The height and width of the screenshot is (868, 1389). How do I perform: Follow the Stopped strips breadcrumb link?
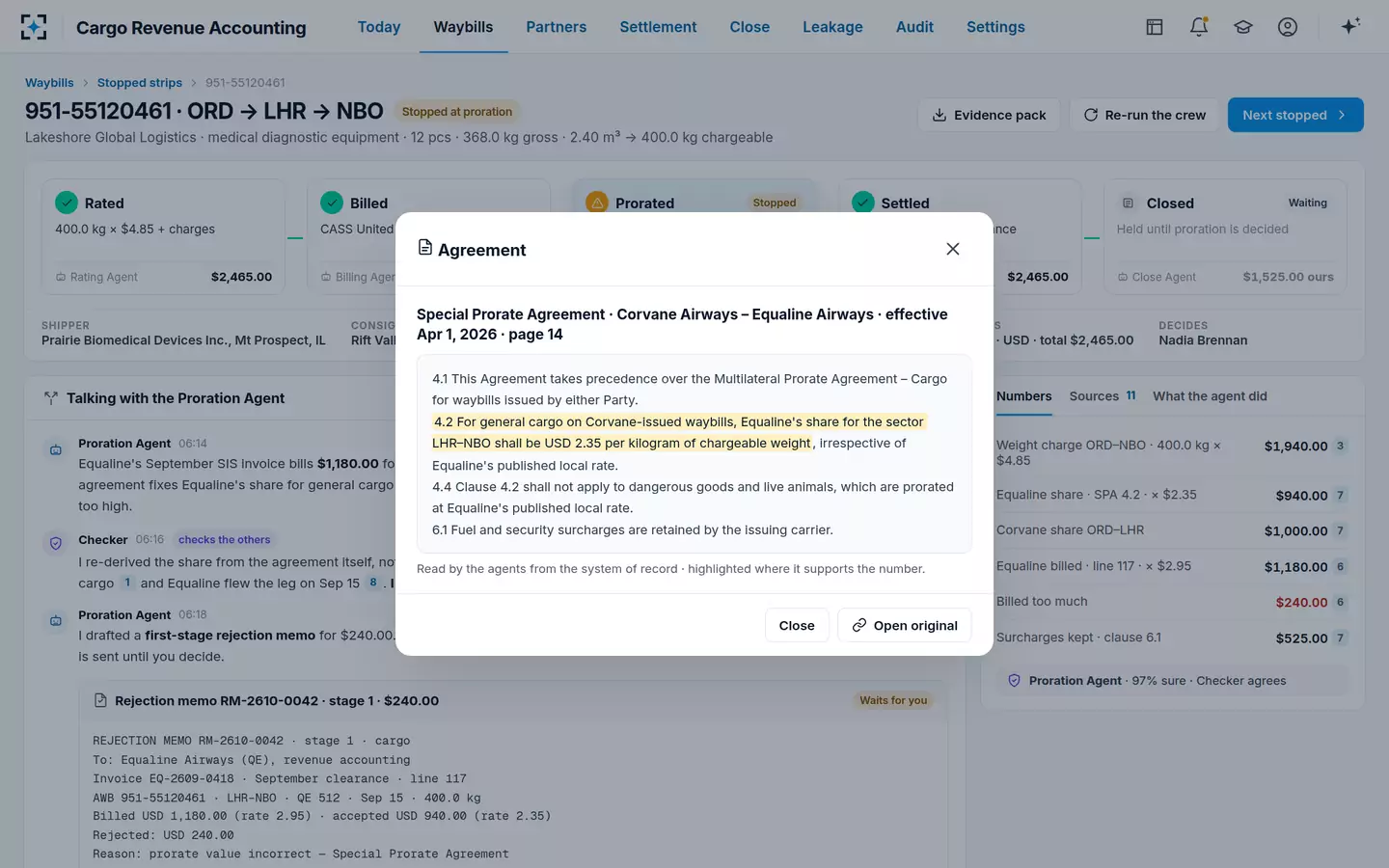(x=140, y=83)
